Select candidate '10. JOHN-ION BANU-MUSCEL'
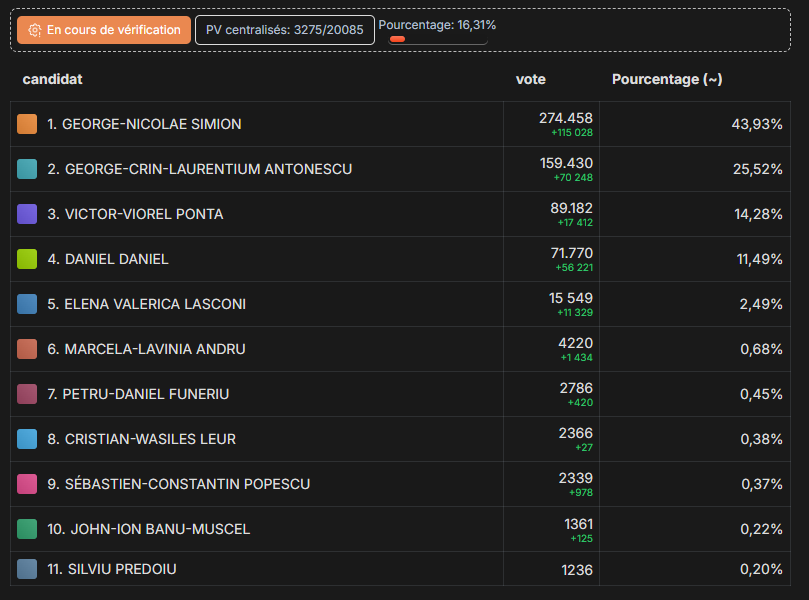 pos(149,529)
